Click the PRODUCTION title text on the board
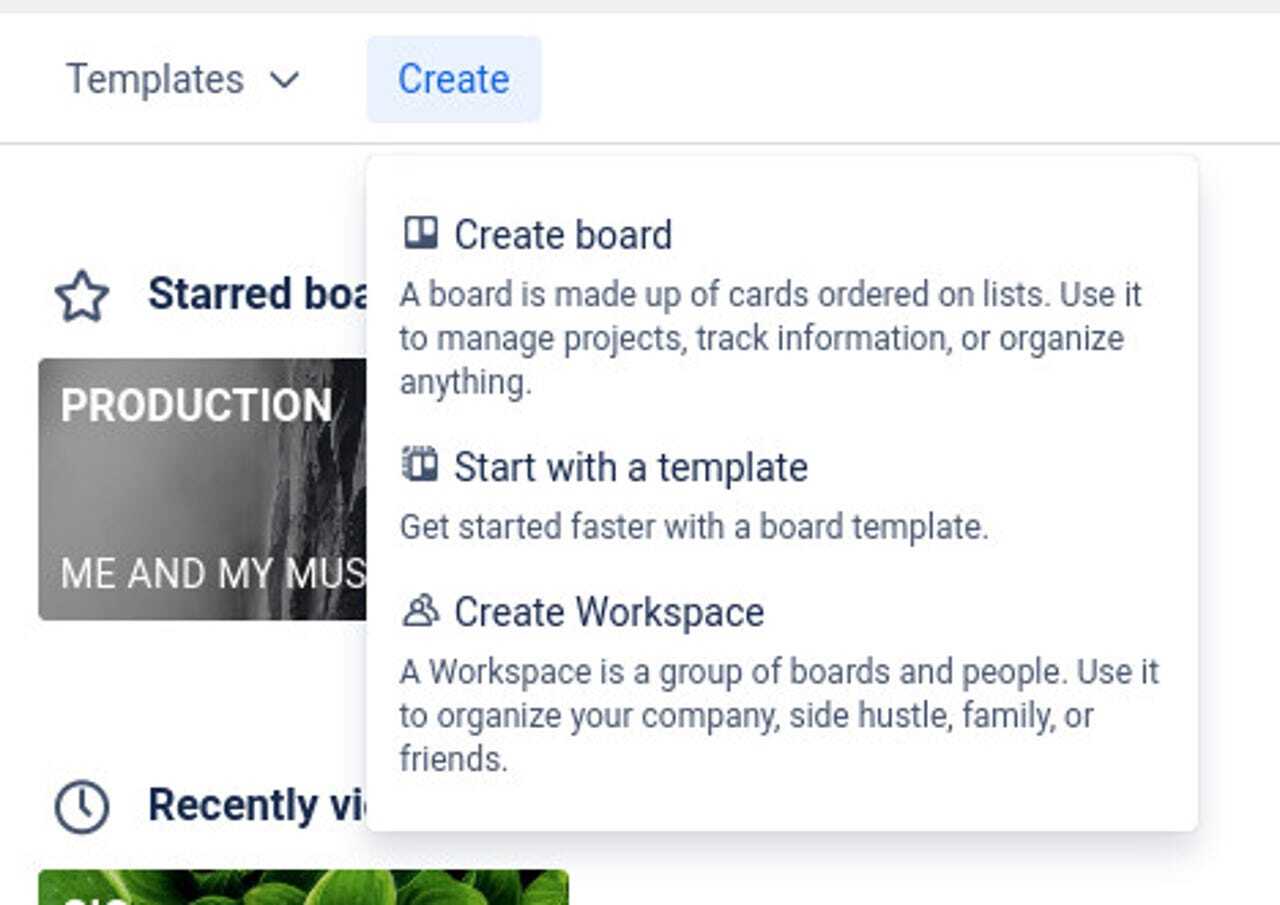This screenshot has width=1280, height=905. pos(196,405)
